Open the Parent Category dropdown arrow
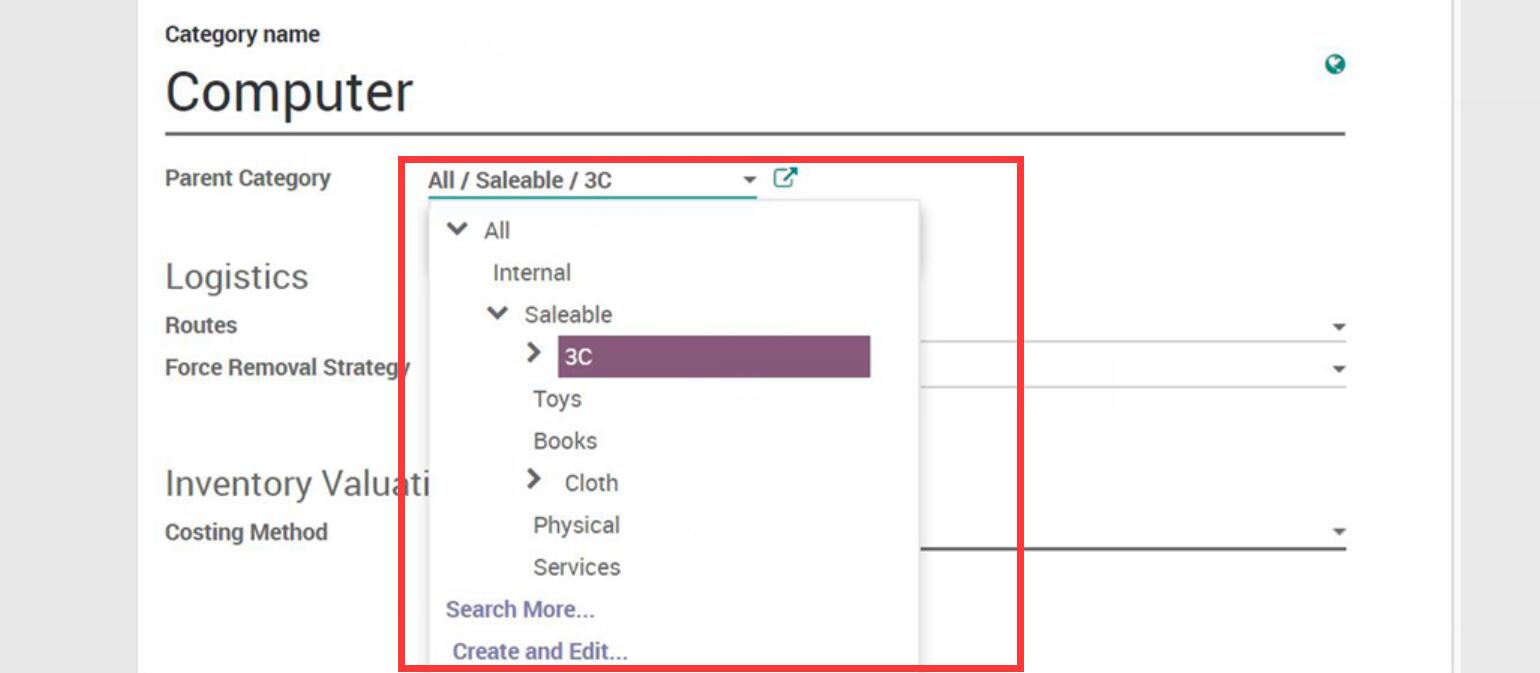Screen dimensions: 1540x673 tap(749, 180)
